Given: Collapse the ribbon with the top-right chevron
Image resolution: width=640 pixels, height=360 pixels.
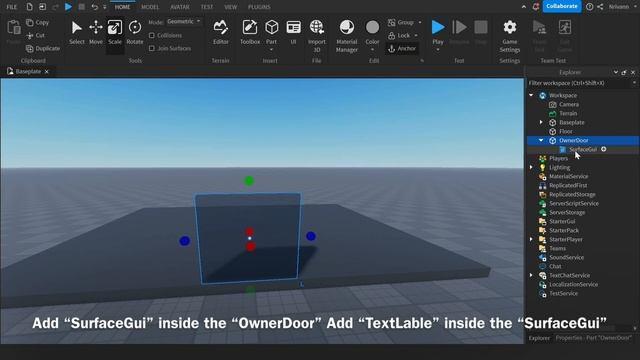Looking at the screenshot, I should pos(524,7).
